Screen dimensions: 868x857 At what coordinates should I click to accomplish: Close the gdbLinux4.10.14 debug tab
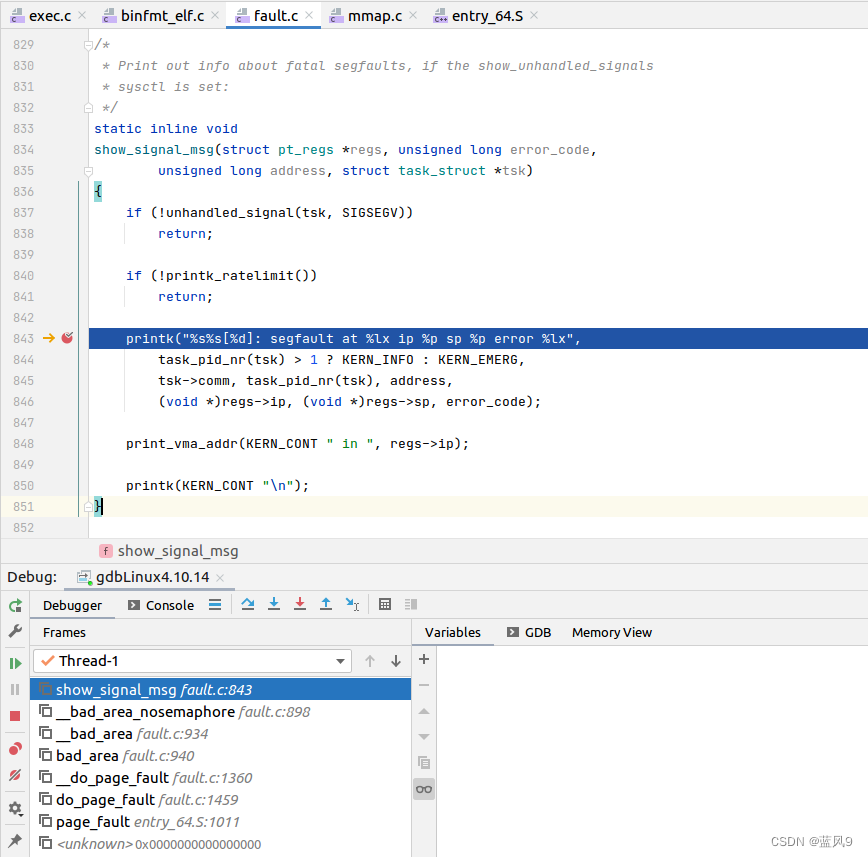(x=220, y=578)
